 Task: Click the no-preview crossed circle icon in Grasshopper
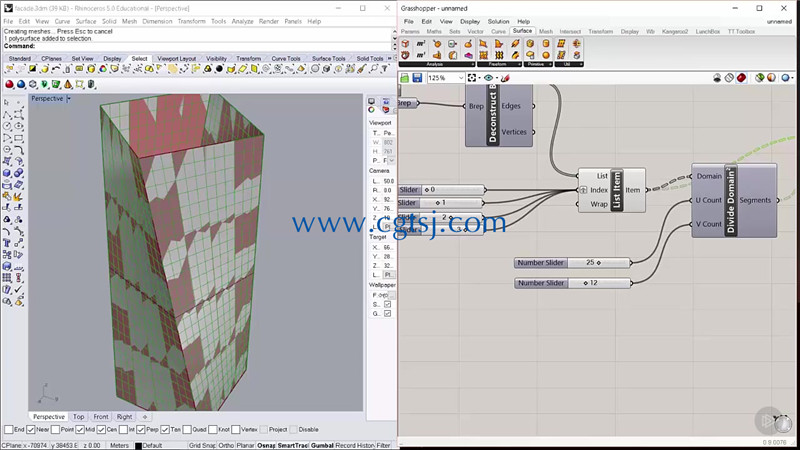729,78
